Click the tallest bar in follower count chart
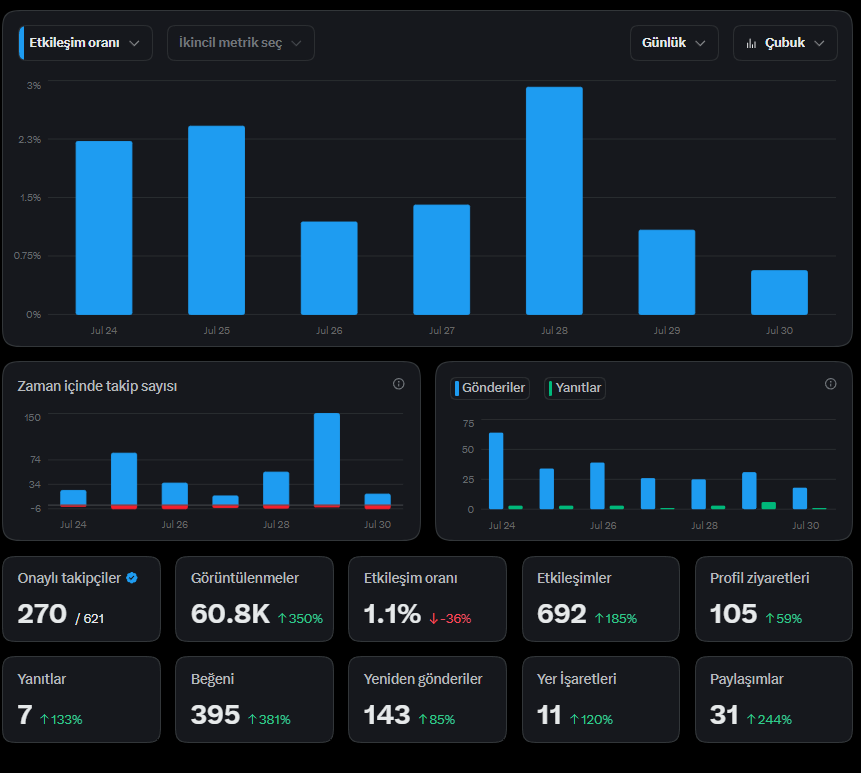The image size is (861, 773). click(x=327, y=460)
